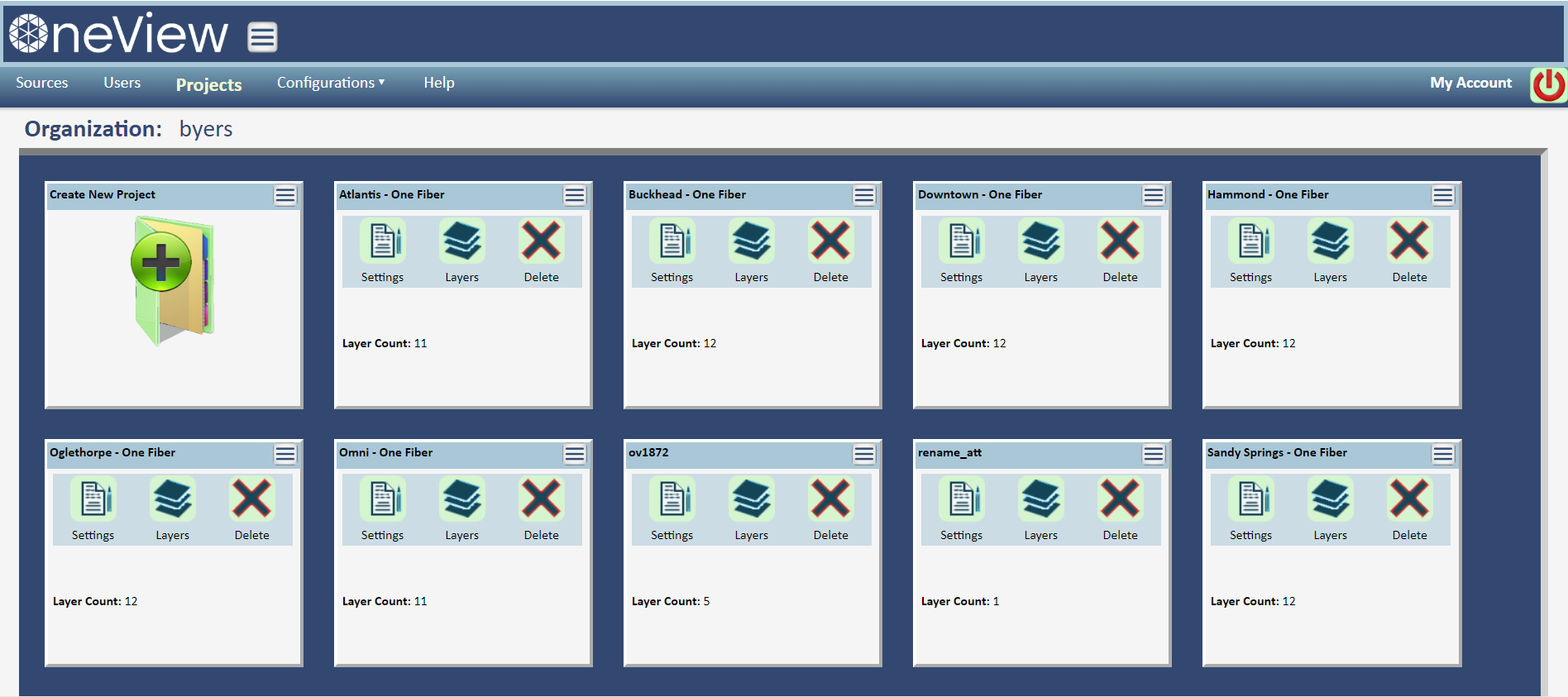Click the Hammond - One Fiber title
Screen dimensions: 1568x697
[1268, 194]
